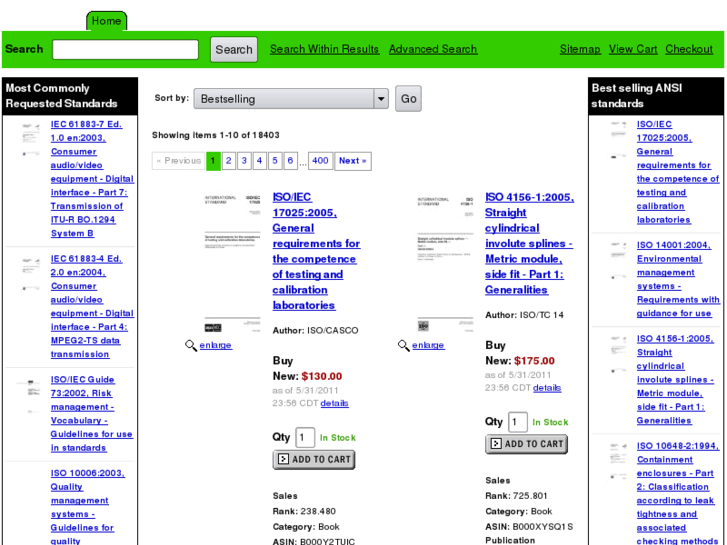Open price details link for $175.00 item

click(x=547, y=388)
